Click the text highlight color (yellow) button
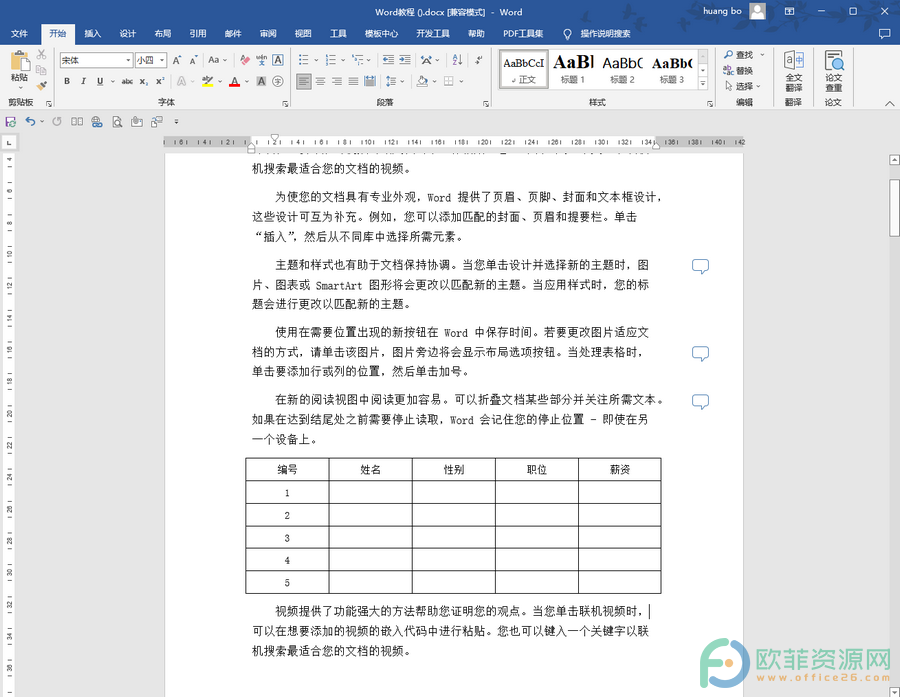Screen dimensions: 900x697 coord(208,81)
